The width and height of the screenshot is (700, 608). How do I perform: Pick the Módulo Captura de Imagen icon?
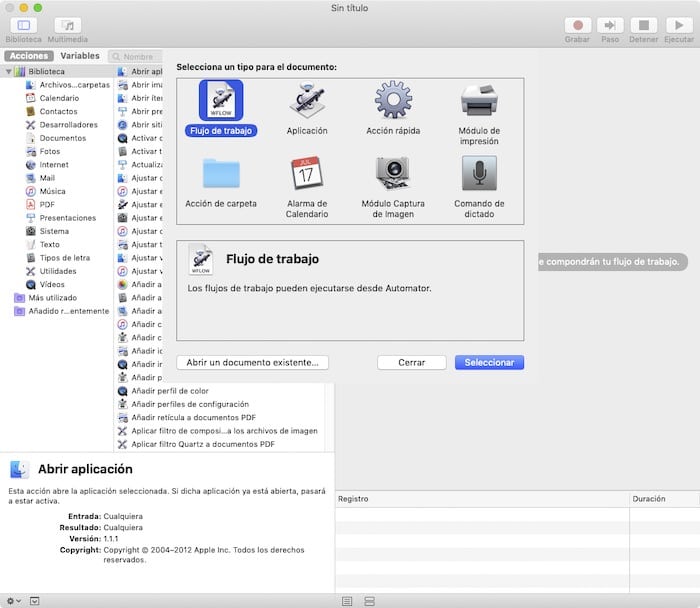click(393, 174)
